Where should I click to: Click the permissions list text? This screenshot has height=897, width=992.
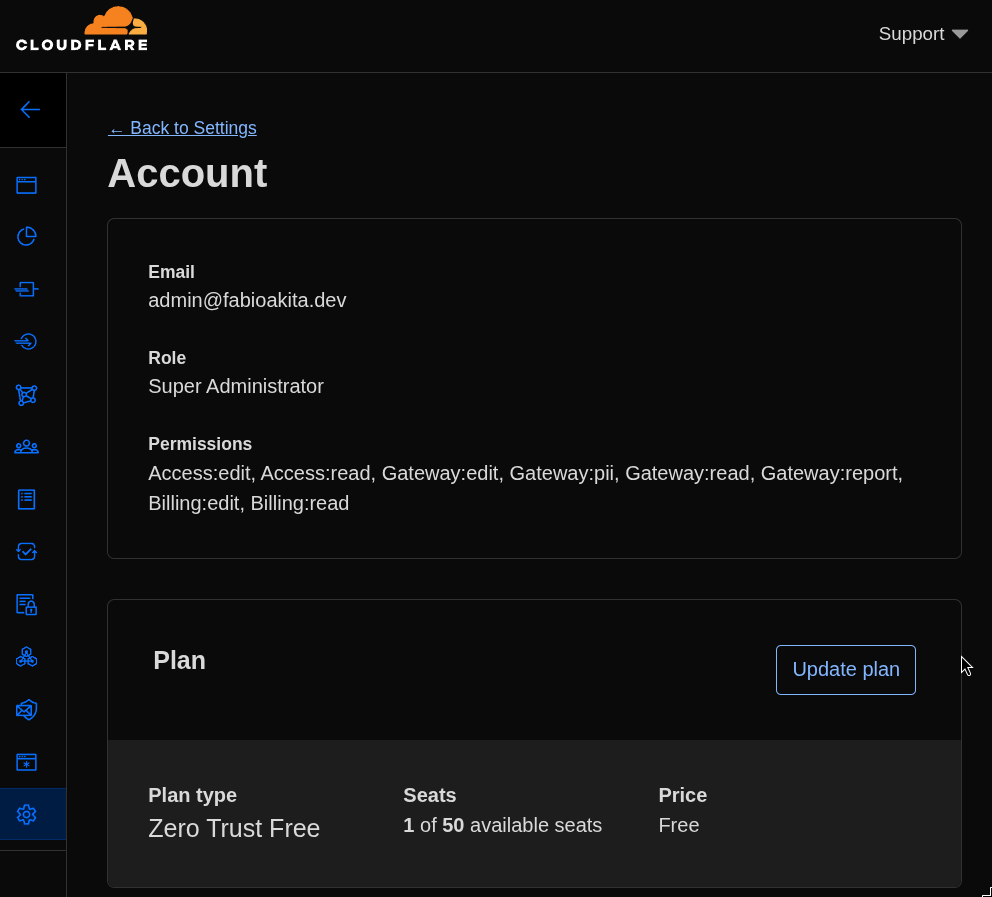point(525,488)
